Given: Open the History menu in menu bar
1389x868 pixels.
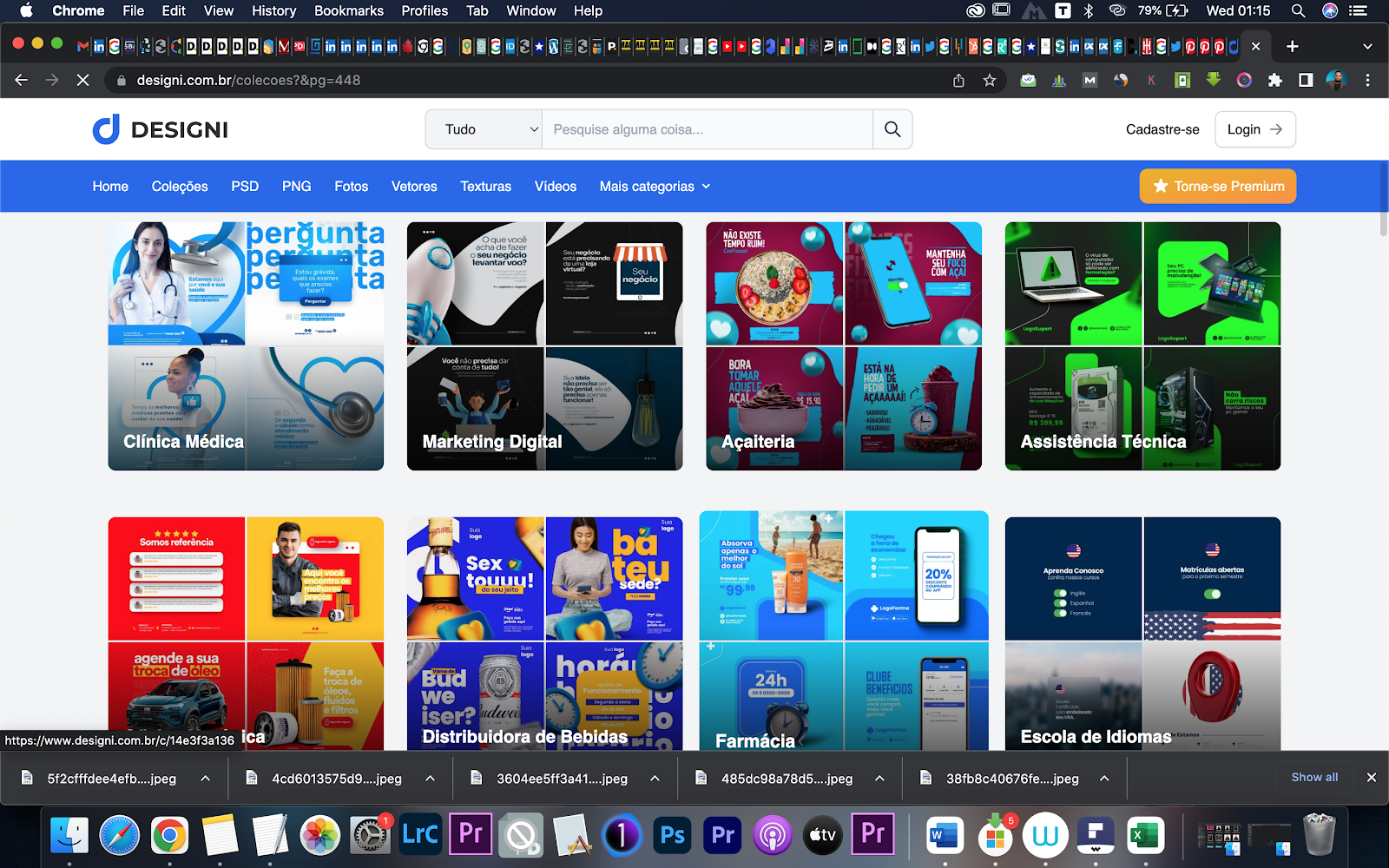Looking at the screenshot, I should tap(273, 10).
